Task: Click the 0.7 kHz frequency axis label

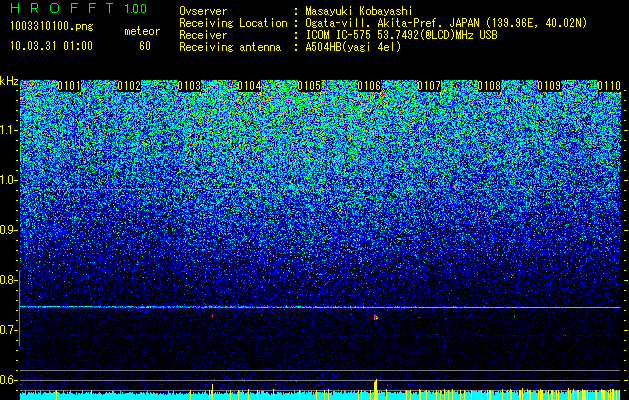Action: tap(7, 330)
